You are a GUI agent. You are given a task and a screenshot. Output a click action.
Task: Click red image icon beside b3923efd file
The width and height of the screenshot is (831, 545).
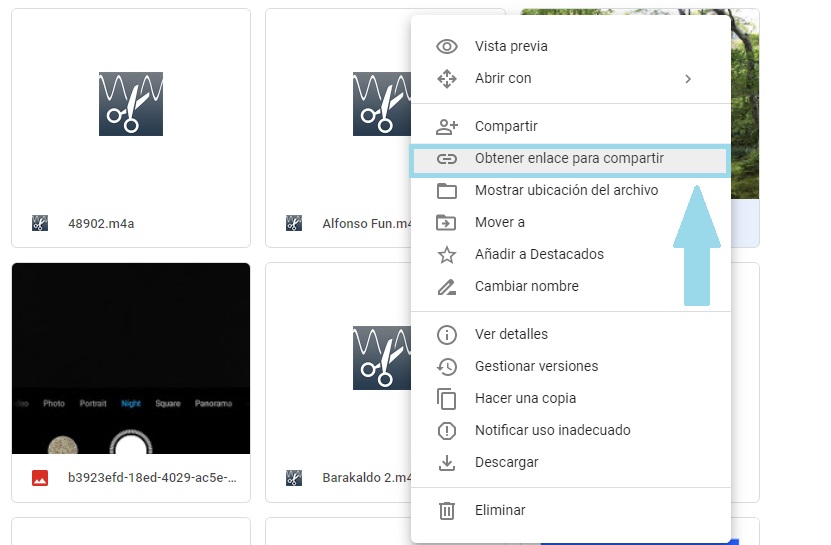pos(40,478)
